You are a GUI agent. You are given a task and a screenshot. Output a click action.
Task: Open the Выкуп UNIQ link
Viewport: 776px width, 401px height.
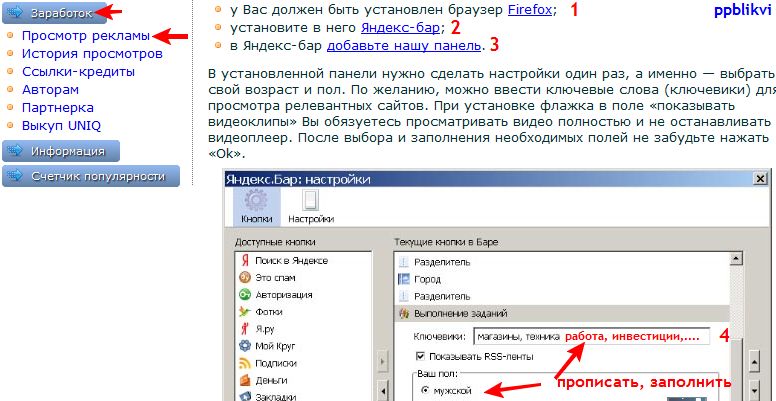(x=61, y=126)
